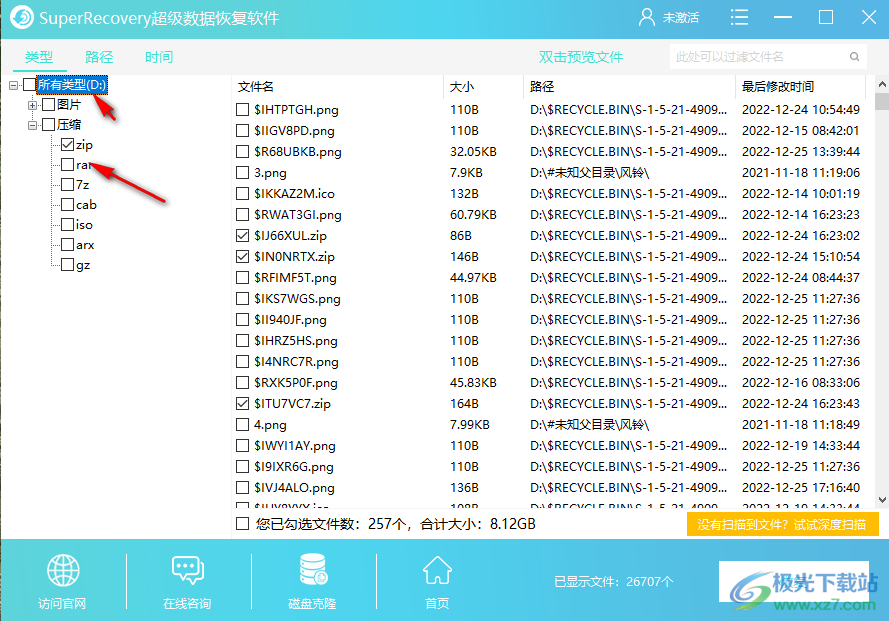This screenshot has width=889, height=621.
Task: Select file row $IWYI1AY.png
Action: pyautogui.click(x=549, y=445)
